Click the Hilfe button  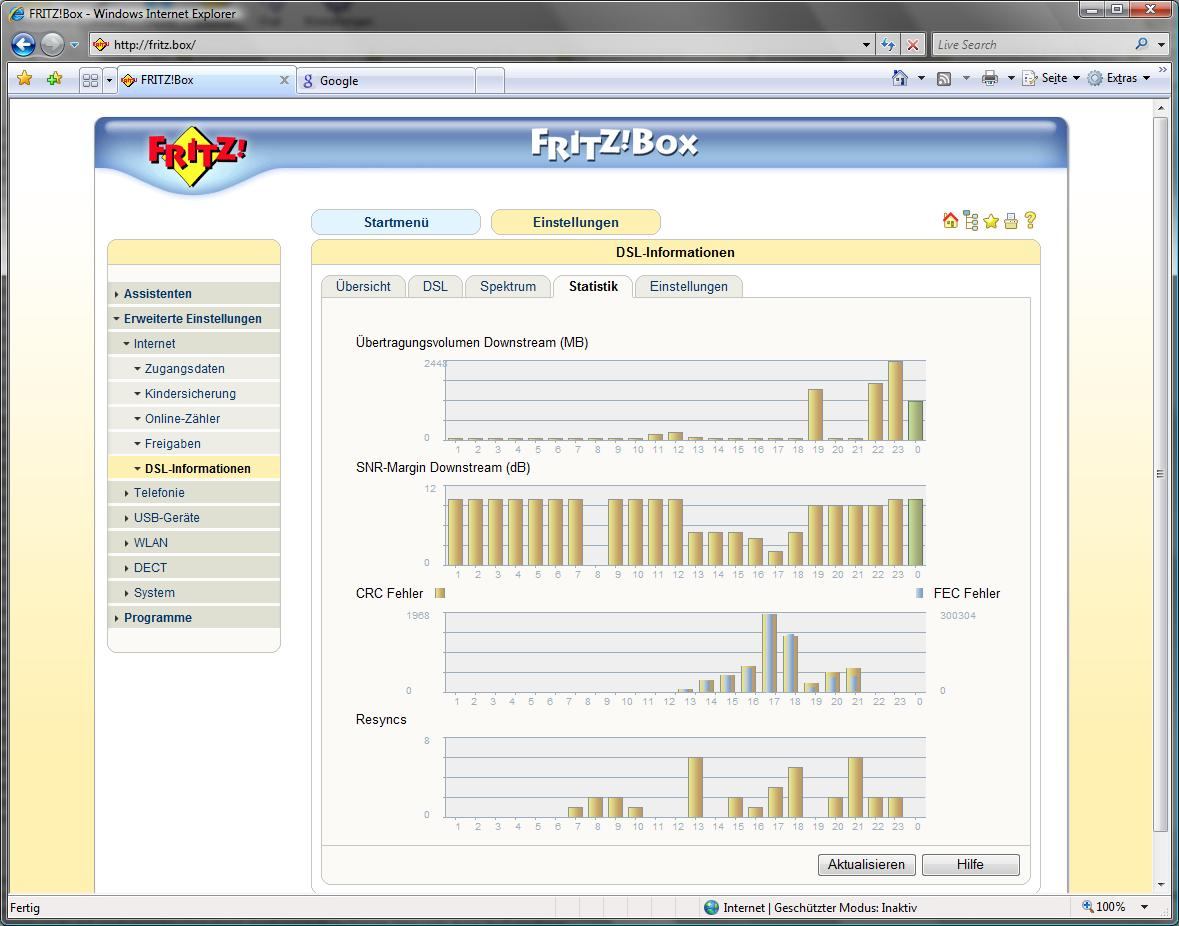[971, 864]
